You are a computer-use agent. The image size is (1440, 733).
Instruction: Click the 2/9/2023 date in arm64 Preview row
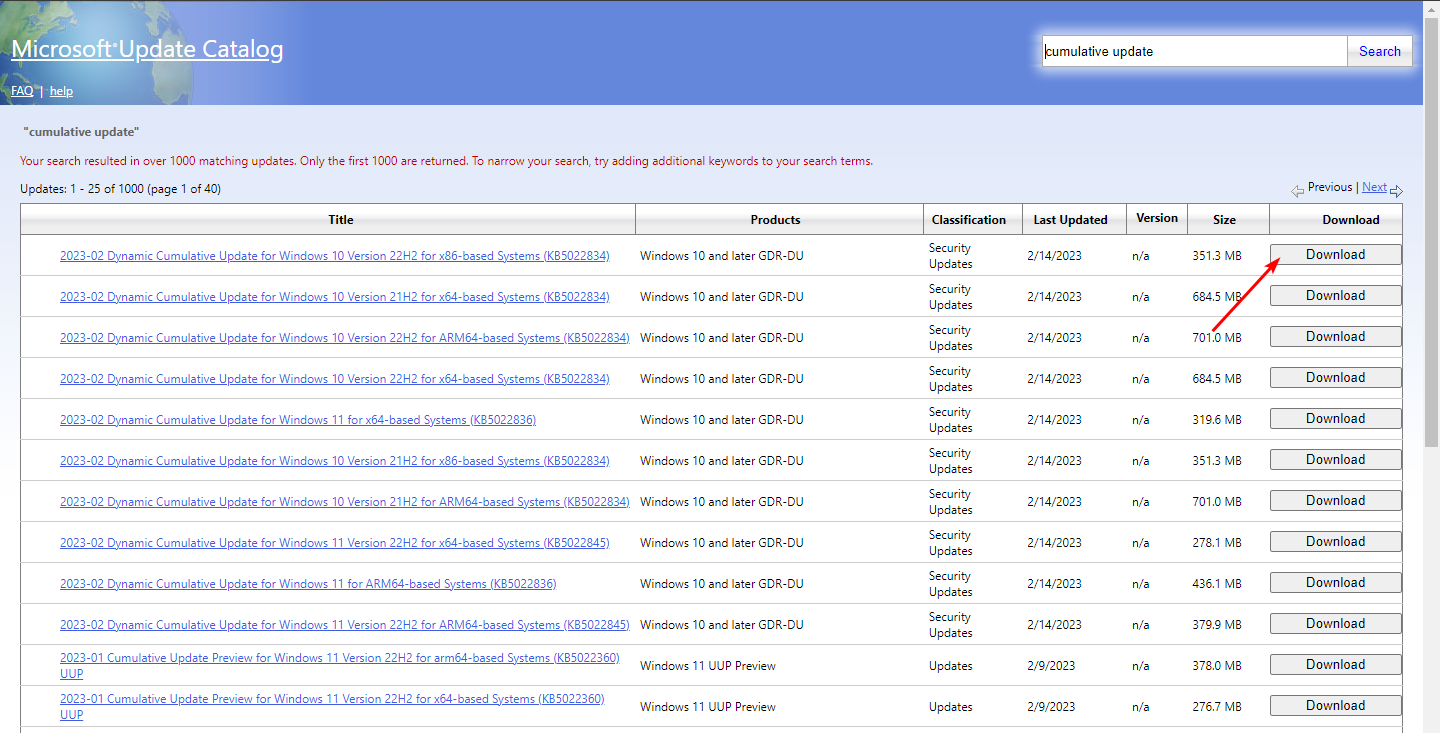coord(1051,666)
